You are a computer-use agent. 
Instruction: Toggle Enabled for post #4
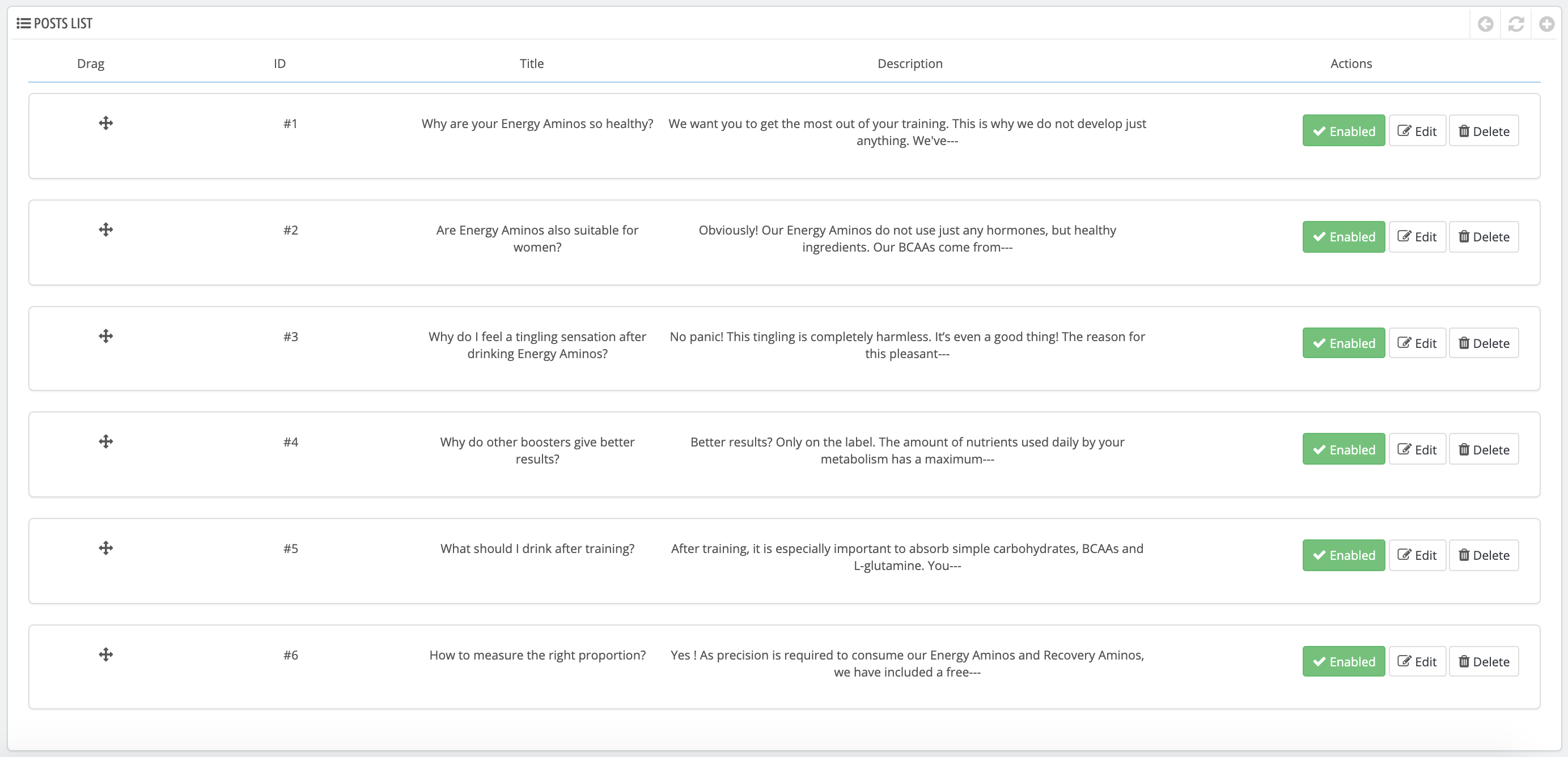tap(1344, 449)
